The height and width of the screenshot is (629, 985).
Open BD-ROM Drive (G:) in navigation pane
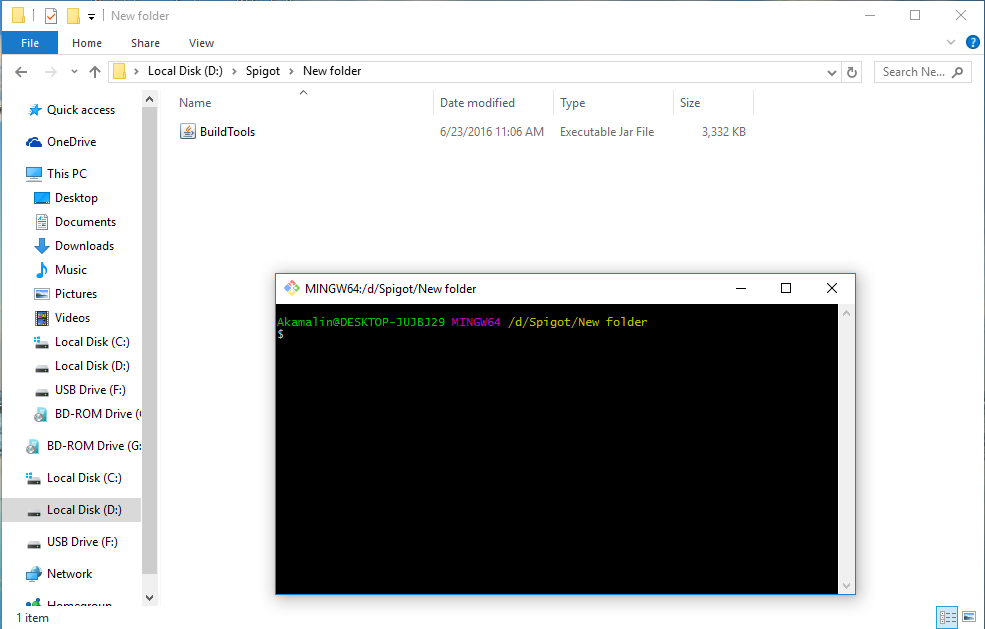pyautogui.click(x=94, y=446)
